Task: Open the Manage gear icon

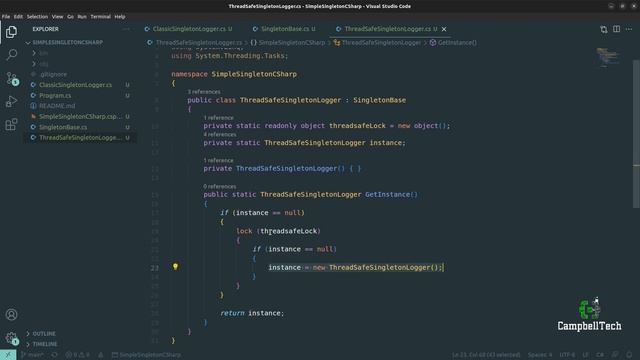Action: point(11,338)
